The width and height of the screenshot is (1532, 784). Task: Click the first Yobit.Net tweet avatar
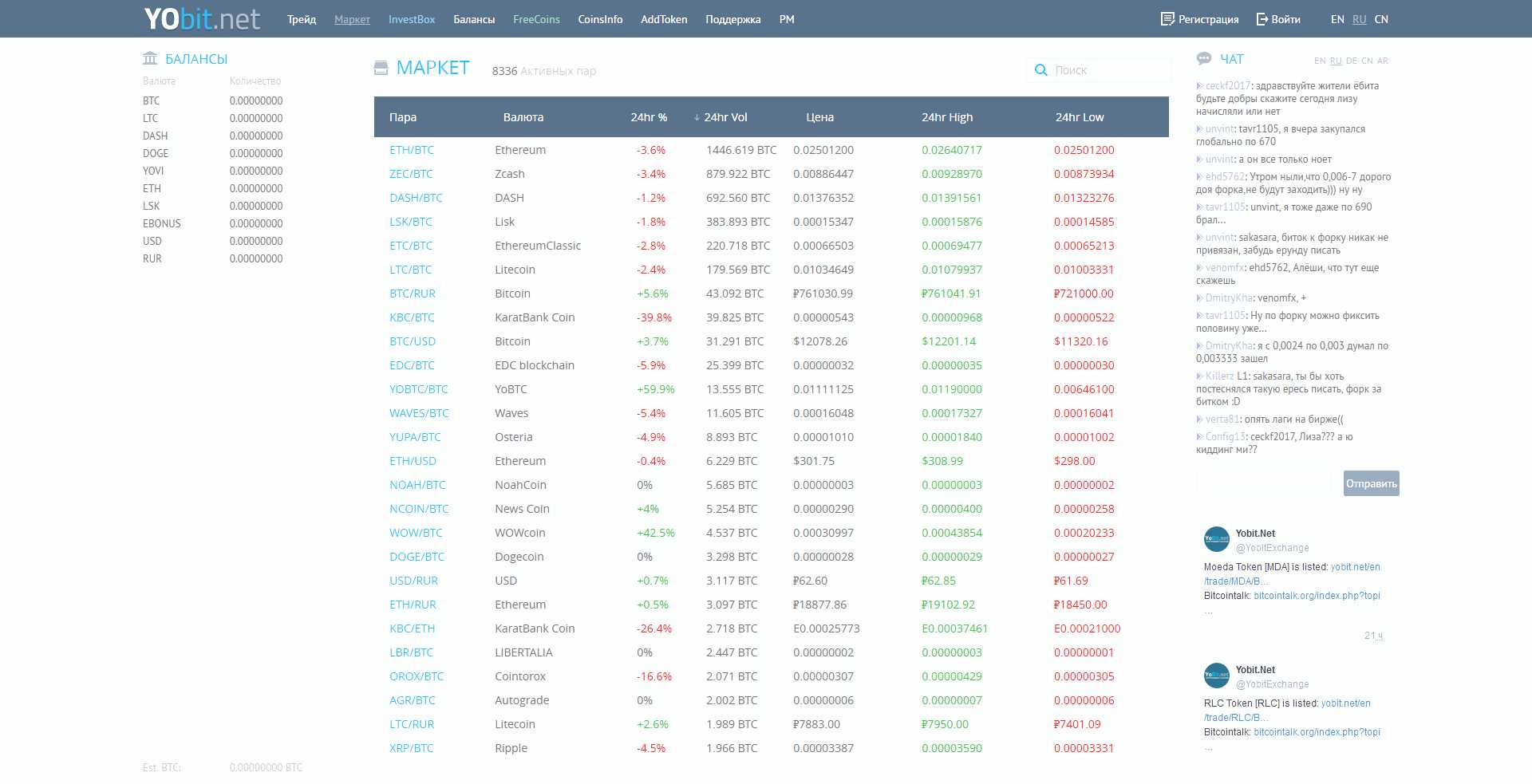1217,539
